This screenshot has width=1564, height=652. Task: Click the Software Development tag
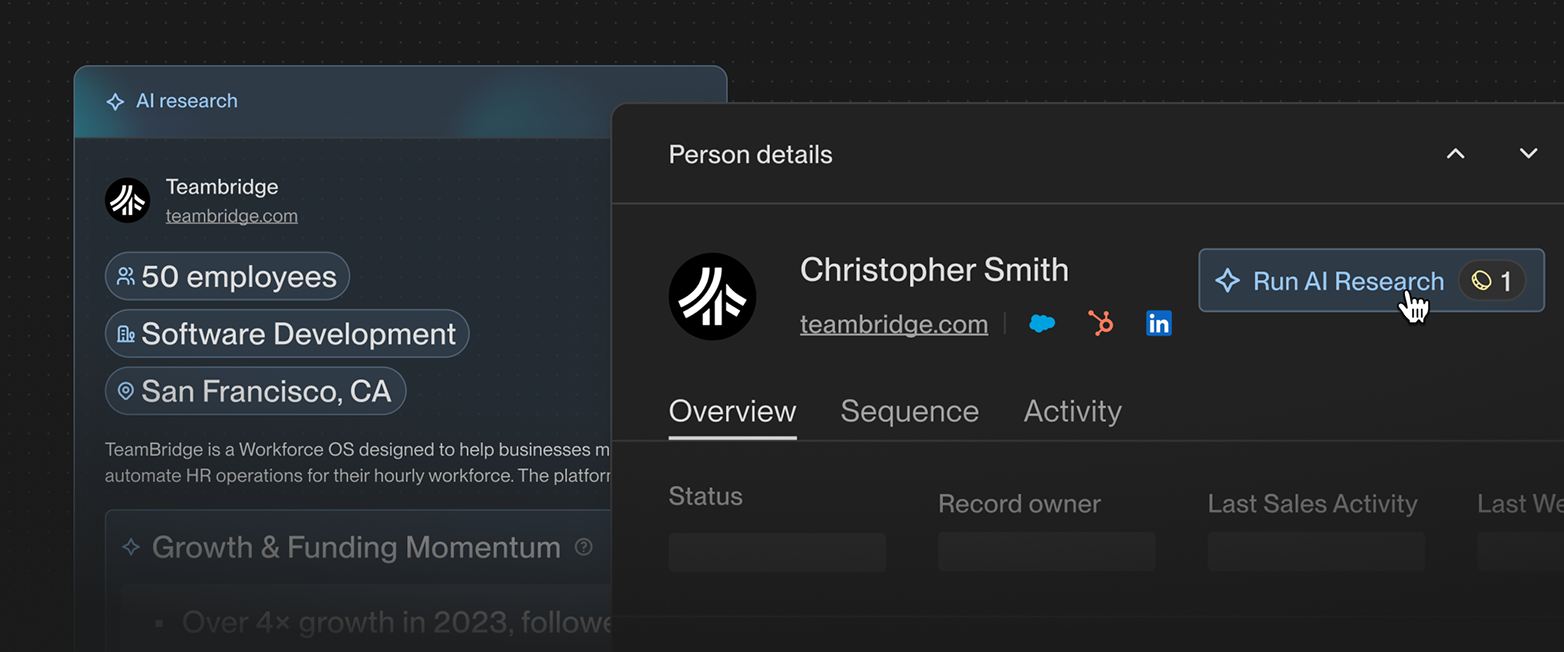[287, 334]
